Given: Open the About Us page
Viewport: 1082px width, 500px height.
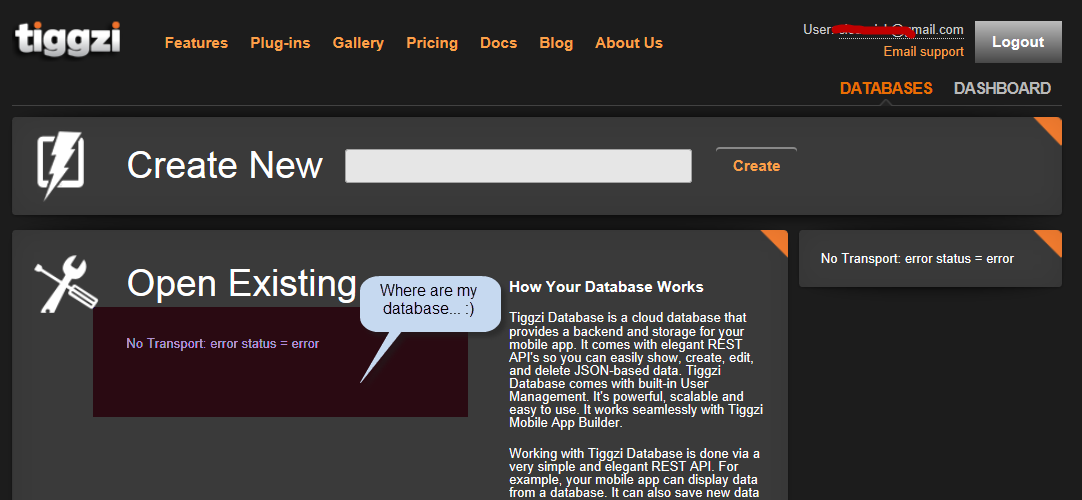Looking at the screenshot, I should [629, 43].
